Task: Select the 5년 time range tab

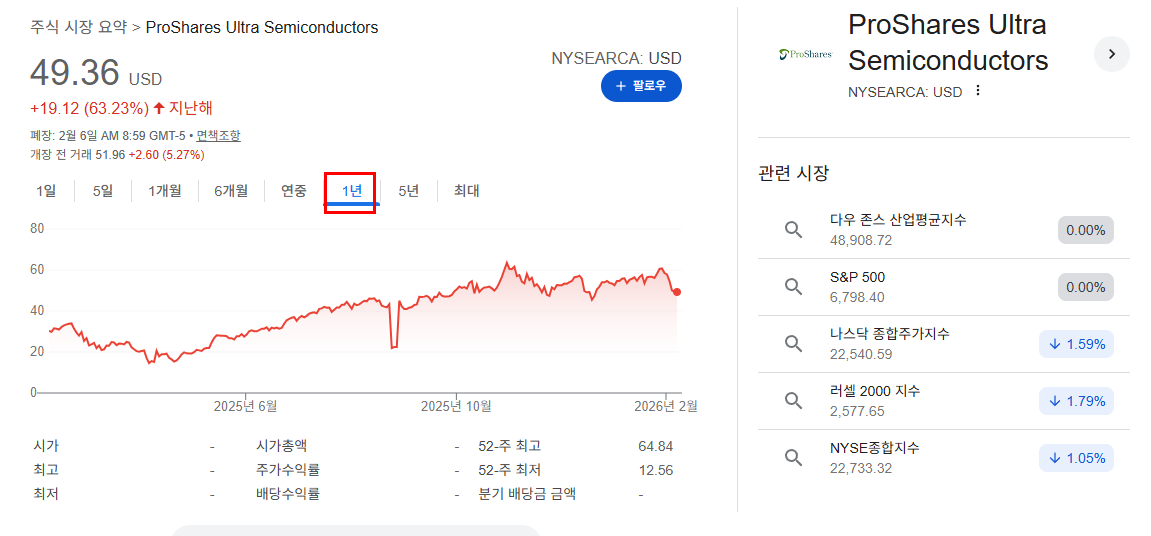Action: click(409, 191)
